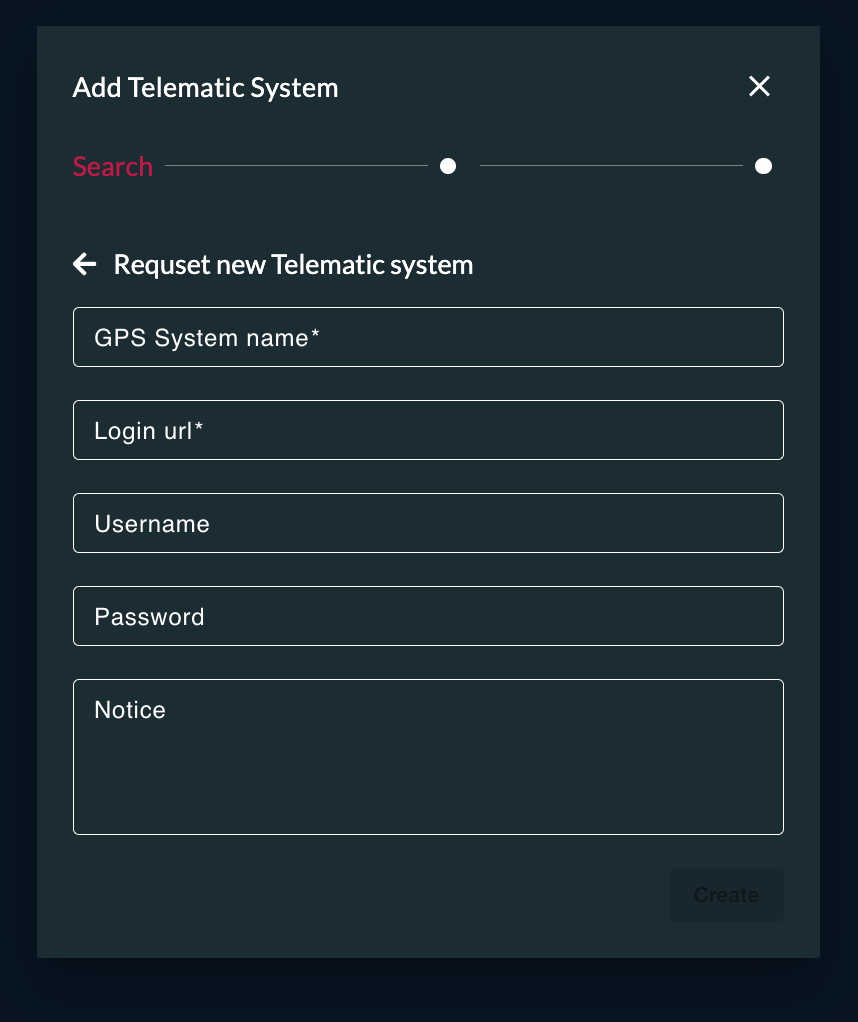The image size is (858, 1022).
Task: Select the Search step label
Action: (x=112, y=166)
